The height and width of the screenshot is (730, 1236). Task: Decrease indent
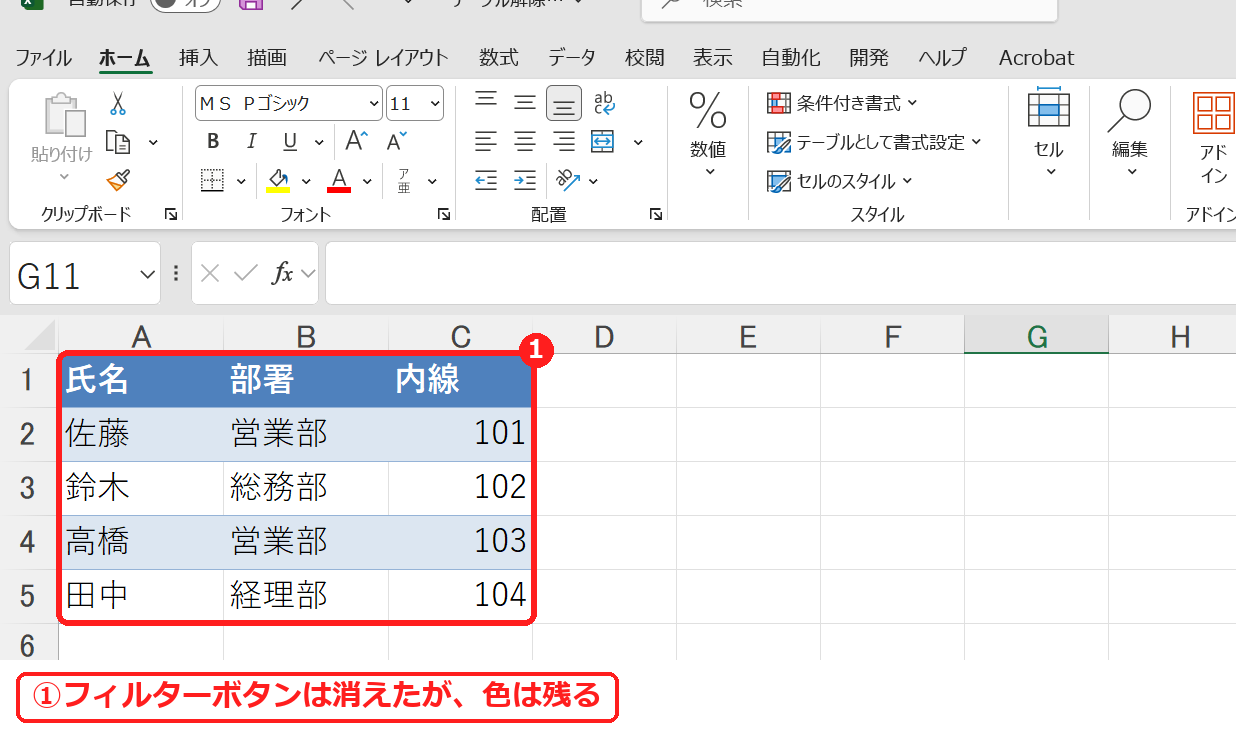pyautogui.click(x=486, y=180)
